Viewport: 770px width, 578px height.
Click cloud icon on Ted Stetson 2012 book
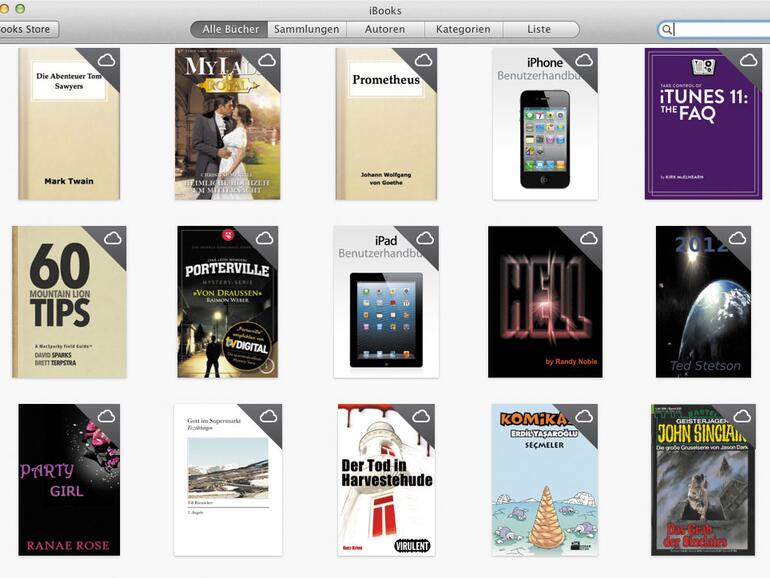(737, 239)
